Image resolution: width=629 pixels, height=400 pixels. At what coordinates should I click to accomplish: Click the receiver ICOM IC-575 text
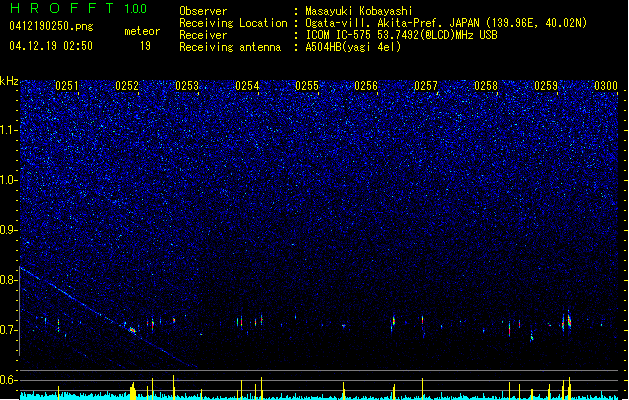[401, 35]
